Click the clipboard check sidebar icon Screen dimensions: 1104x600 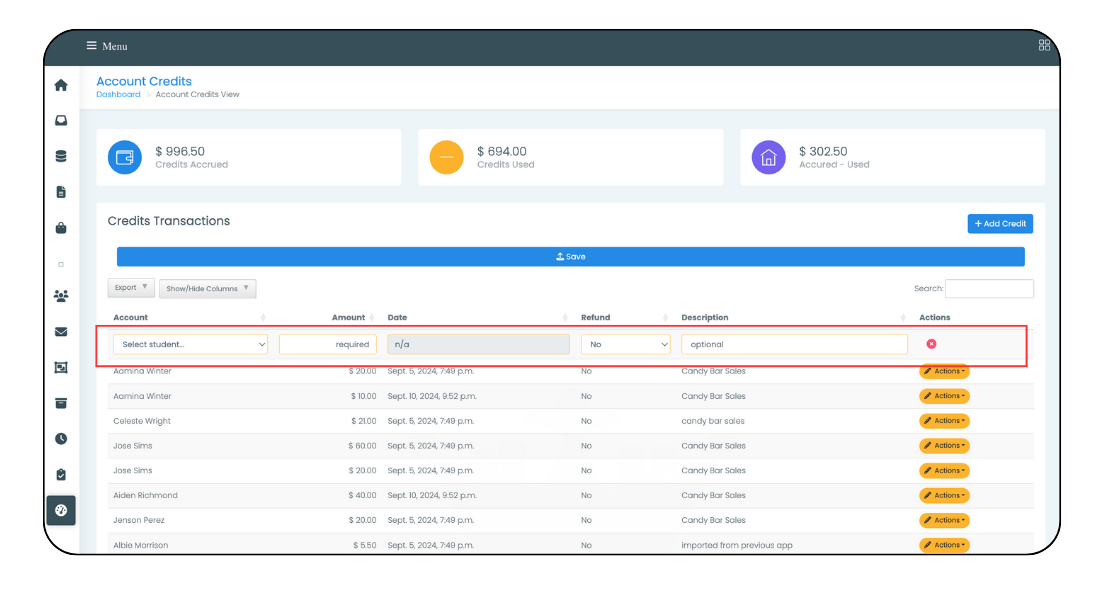61,475
